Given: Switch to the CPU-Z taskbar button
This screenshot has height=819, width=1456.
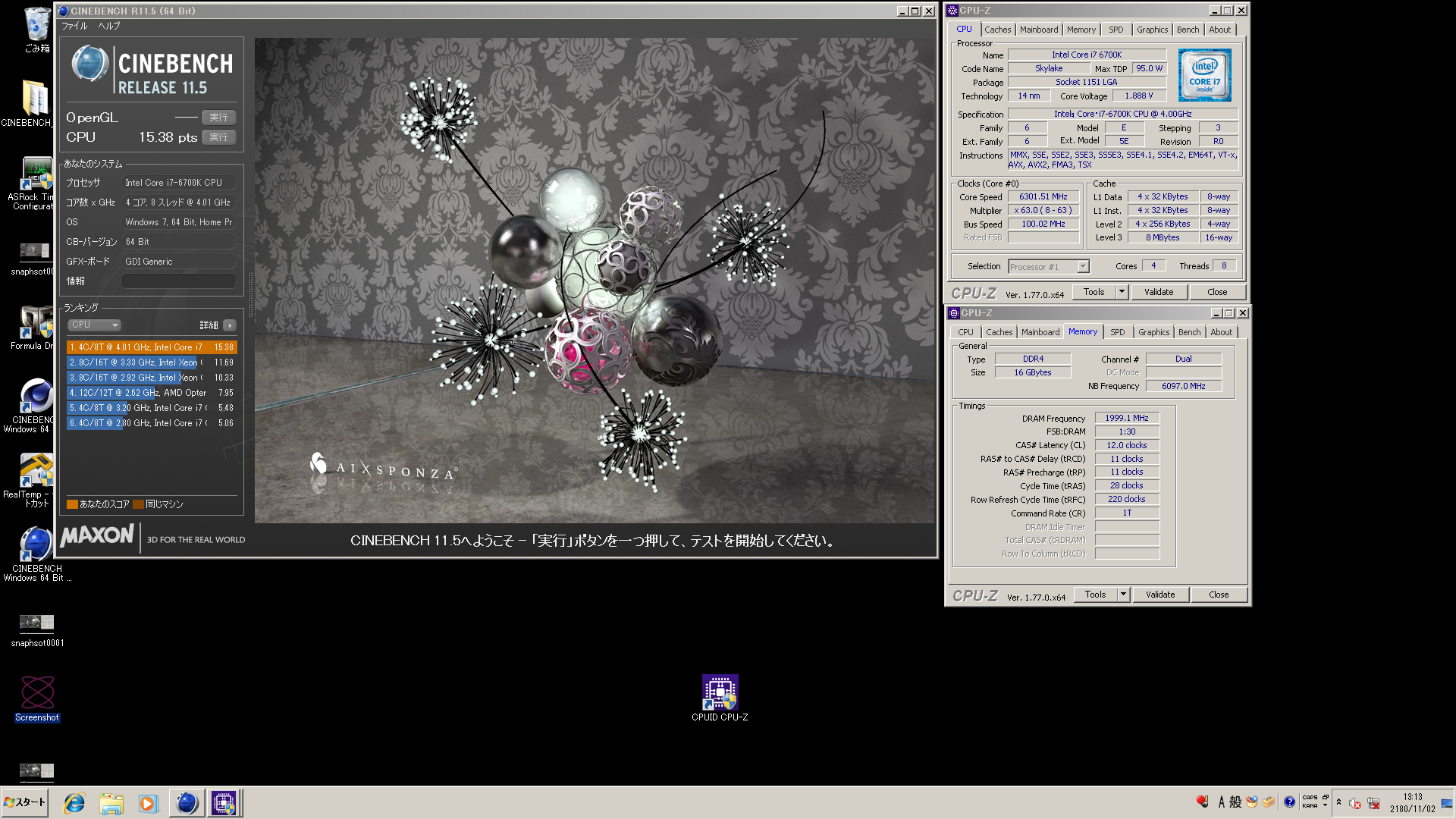Looking at the screenshot, I should pyautogui.click(x=224, y=803).
